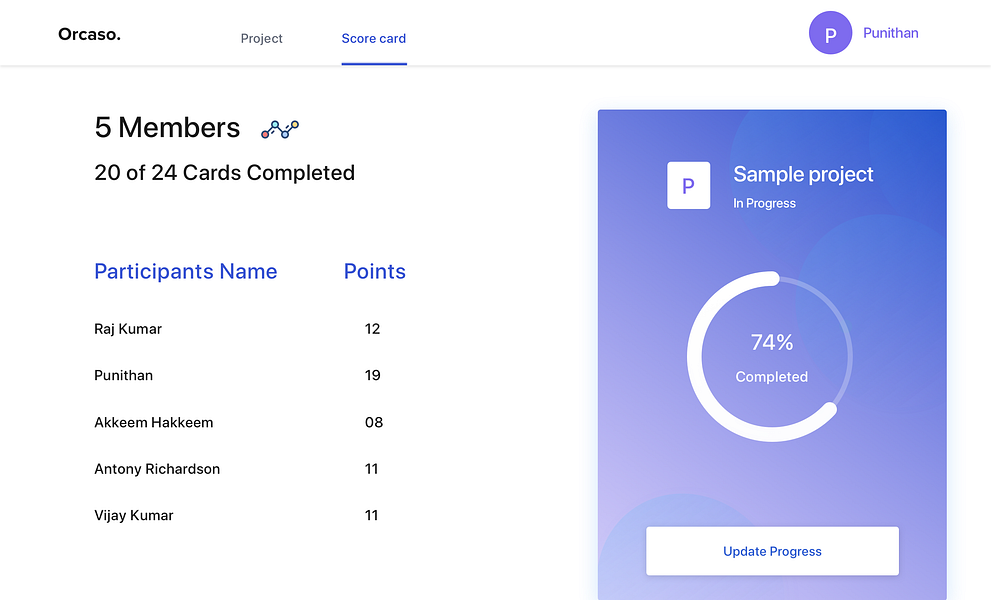Click the line graph icon beside Members
The height and width of the screenshot is (600, 991).
(x=280, y=129)
